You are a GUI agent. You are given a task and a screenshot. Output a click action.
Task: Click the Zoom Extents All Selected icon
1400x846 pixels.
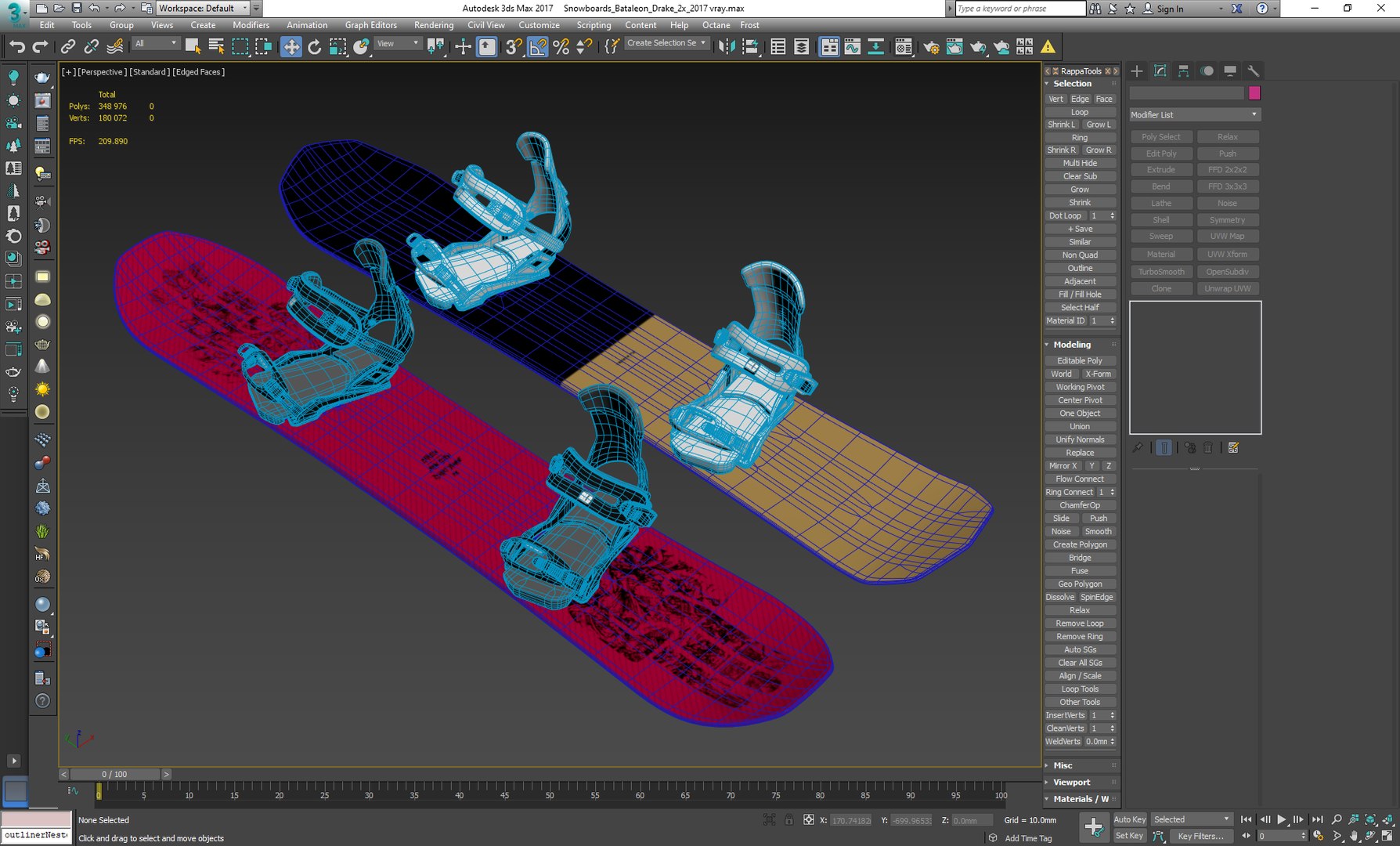(1387, 819)
